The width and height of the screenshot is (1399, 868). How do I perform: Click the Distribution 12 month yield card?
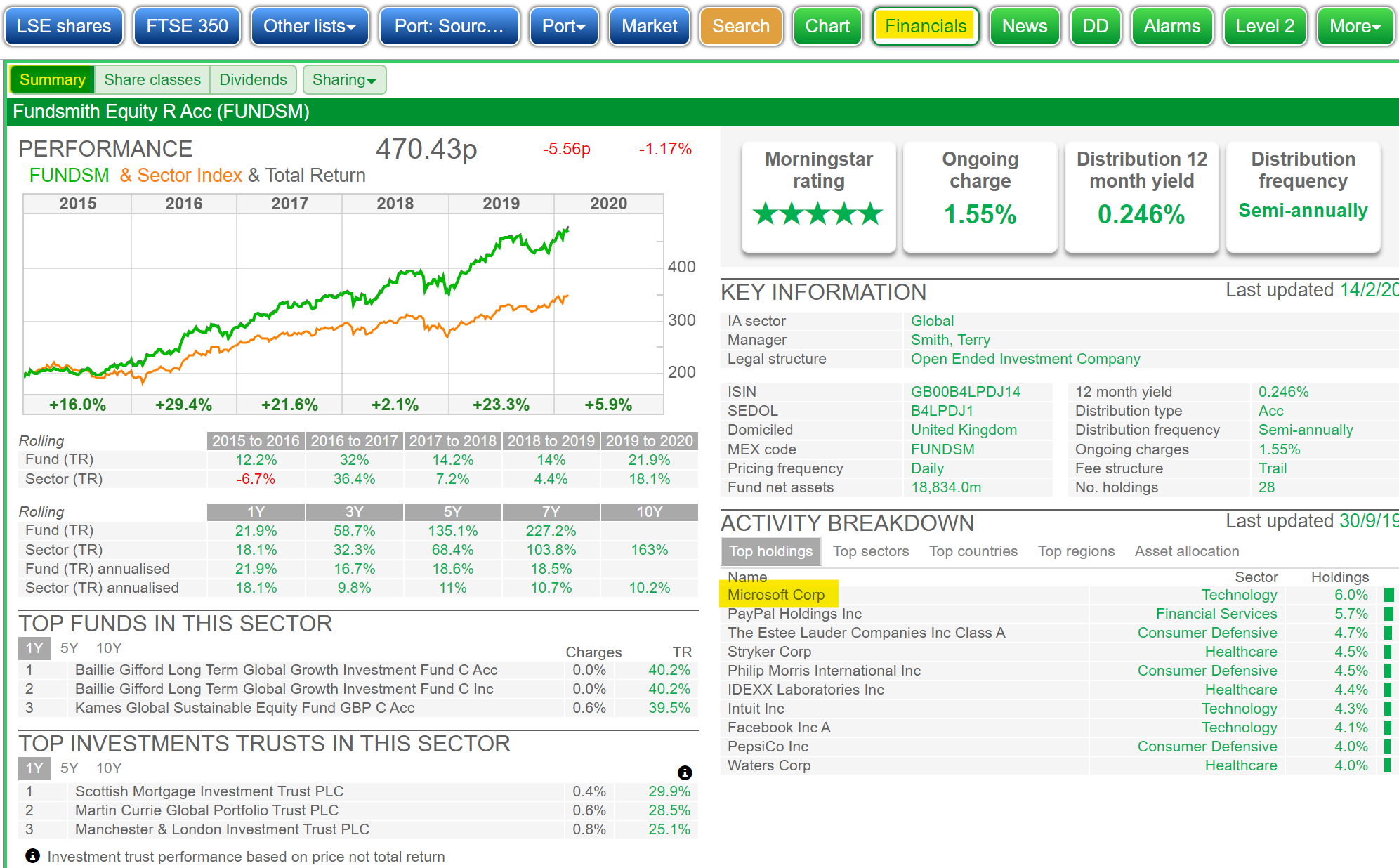tap(1141, 197)
